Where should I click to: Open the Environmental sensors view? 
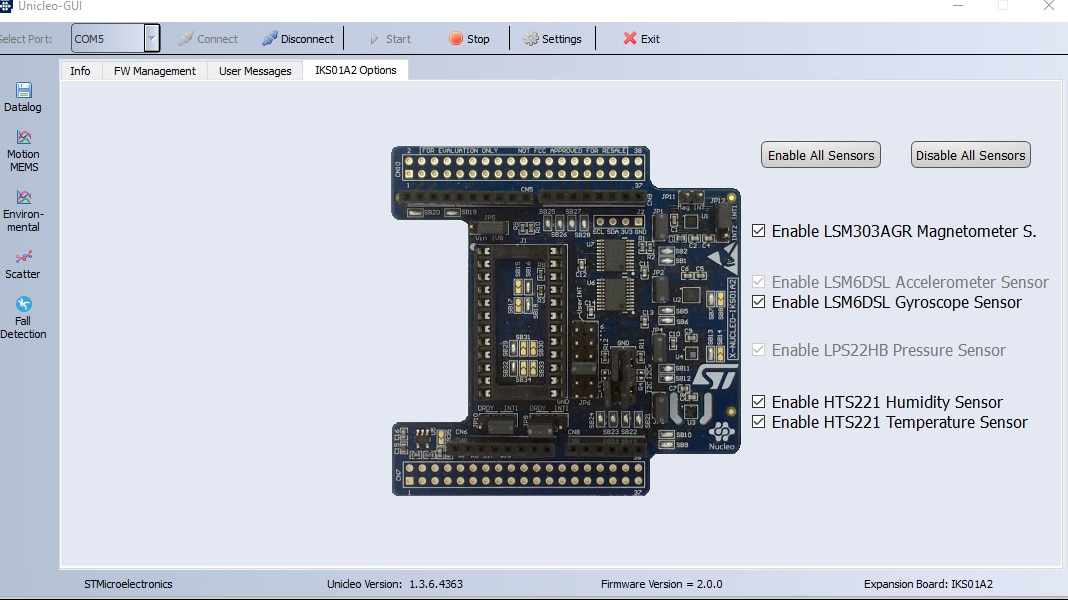24,198
